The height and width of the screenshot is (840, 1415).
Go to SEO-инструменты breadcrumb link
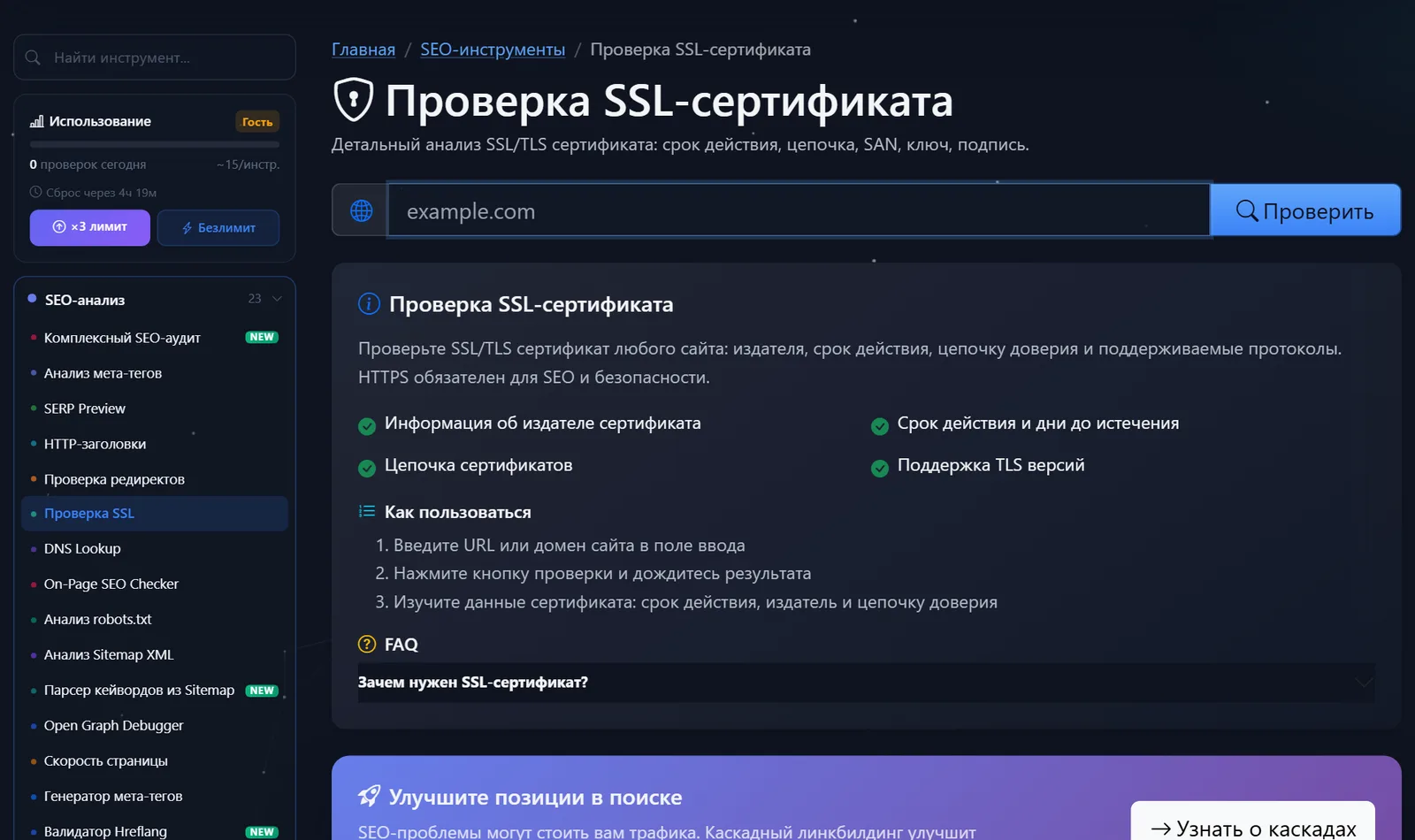pos(493,50)
